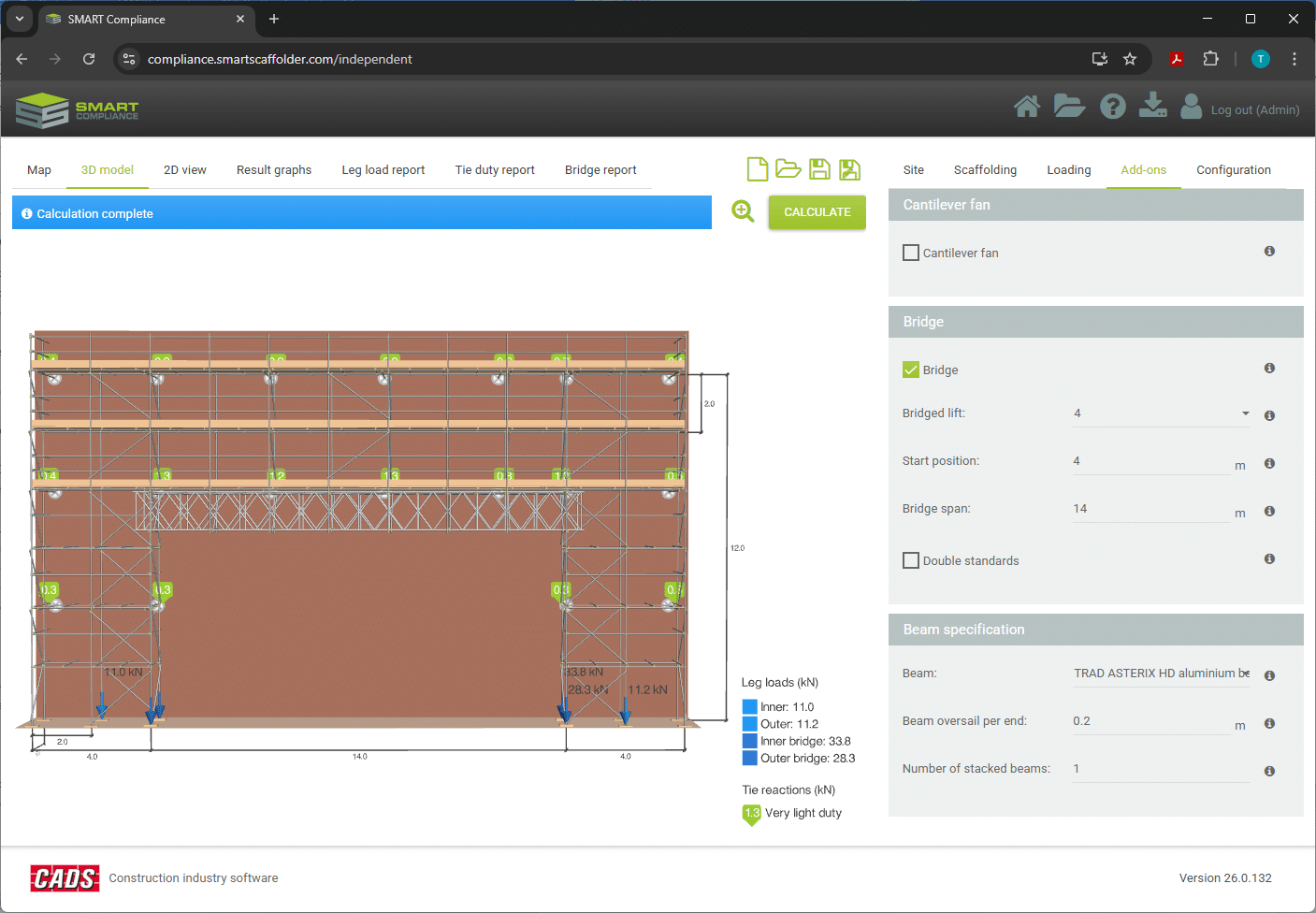Create a new file with blank page icon
The width and height of the screenshot is (1316, 913).
point(758,169)
